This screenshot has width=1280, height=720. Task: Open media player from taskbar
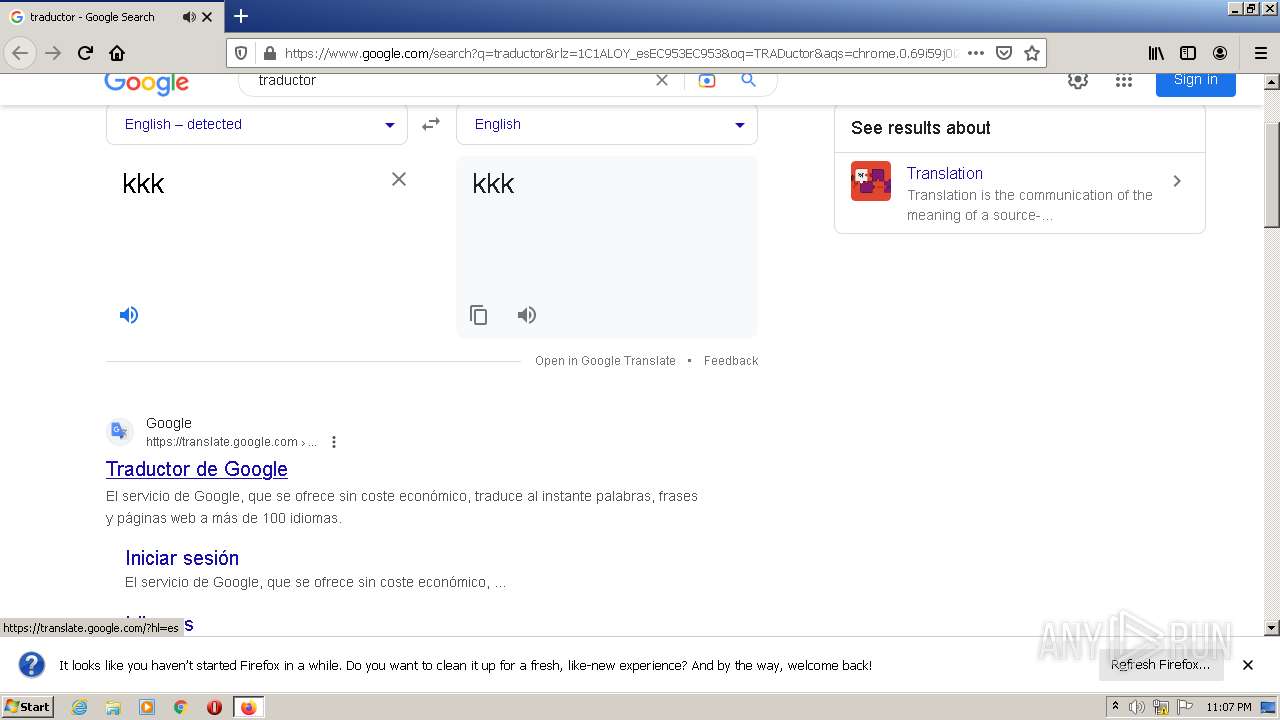147,707
